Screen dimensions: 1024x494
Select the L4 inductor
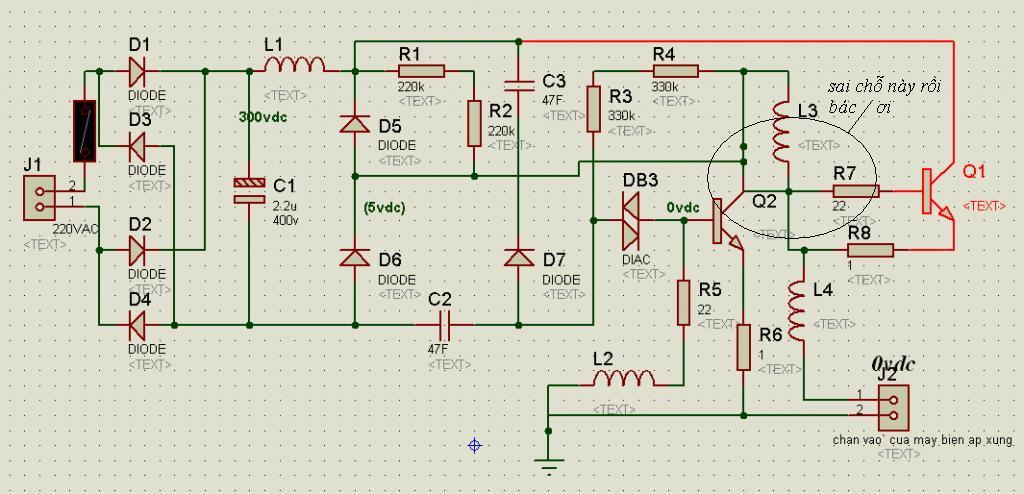798,311
